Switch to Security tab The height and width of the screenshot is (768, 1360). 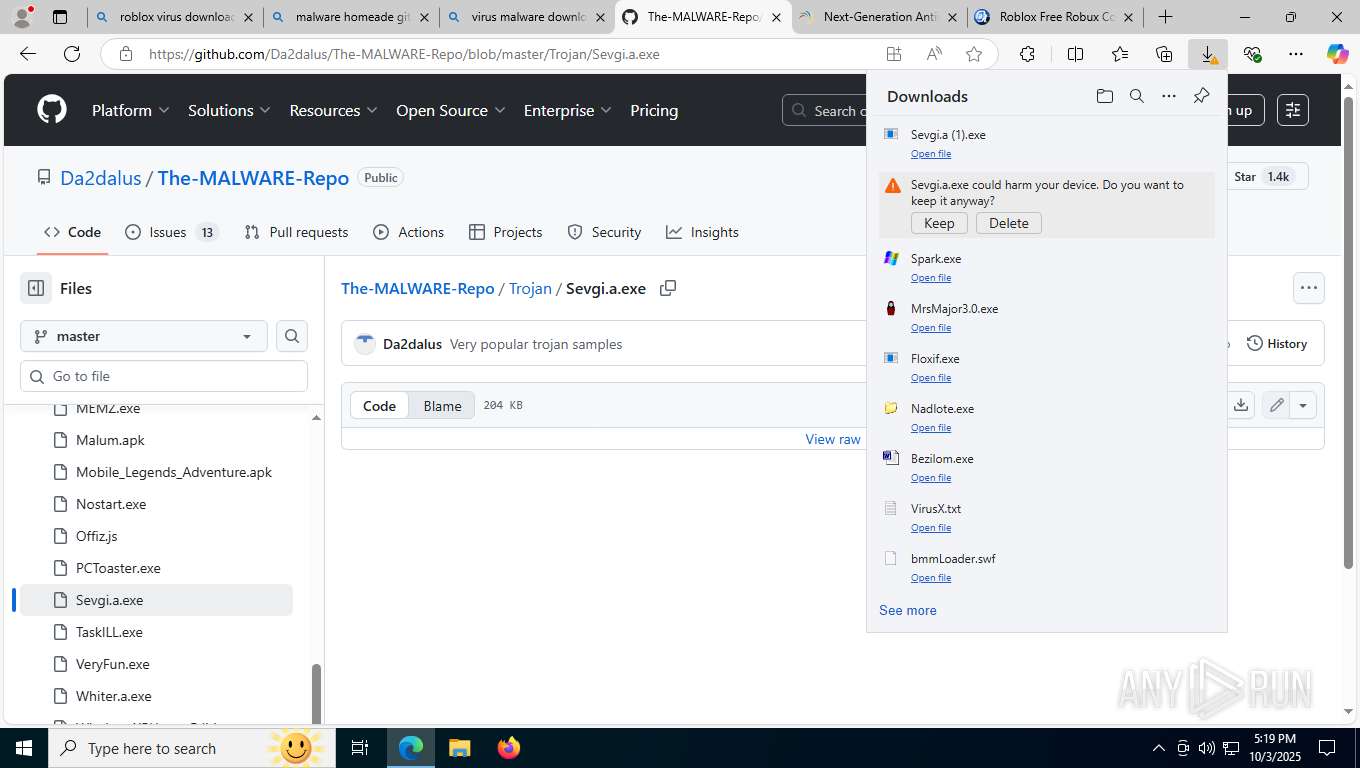(604, 232)
